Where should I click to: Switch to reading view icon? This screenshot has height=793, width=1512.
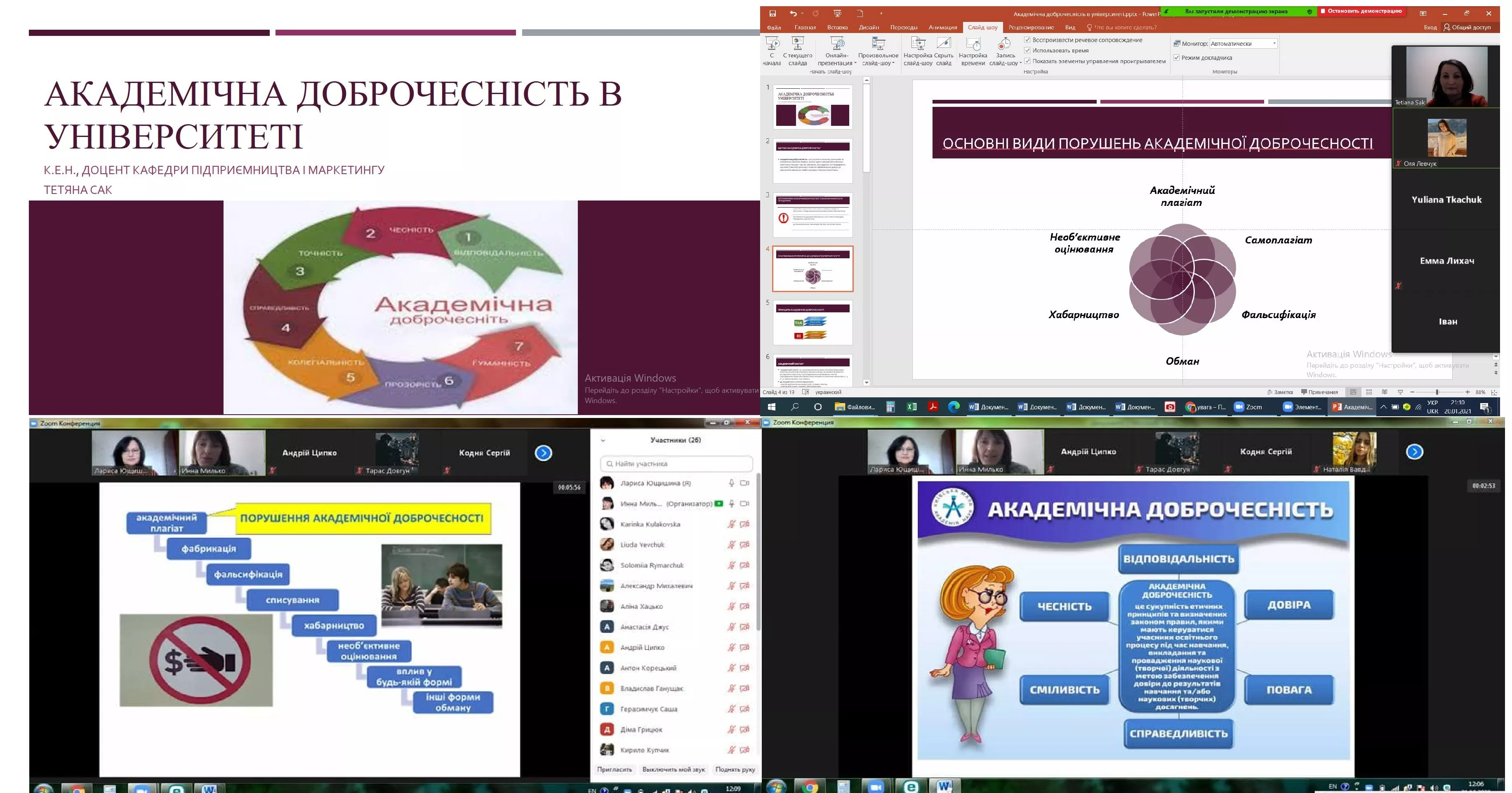tap(1385, 392)
